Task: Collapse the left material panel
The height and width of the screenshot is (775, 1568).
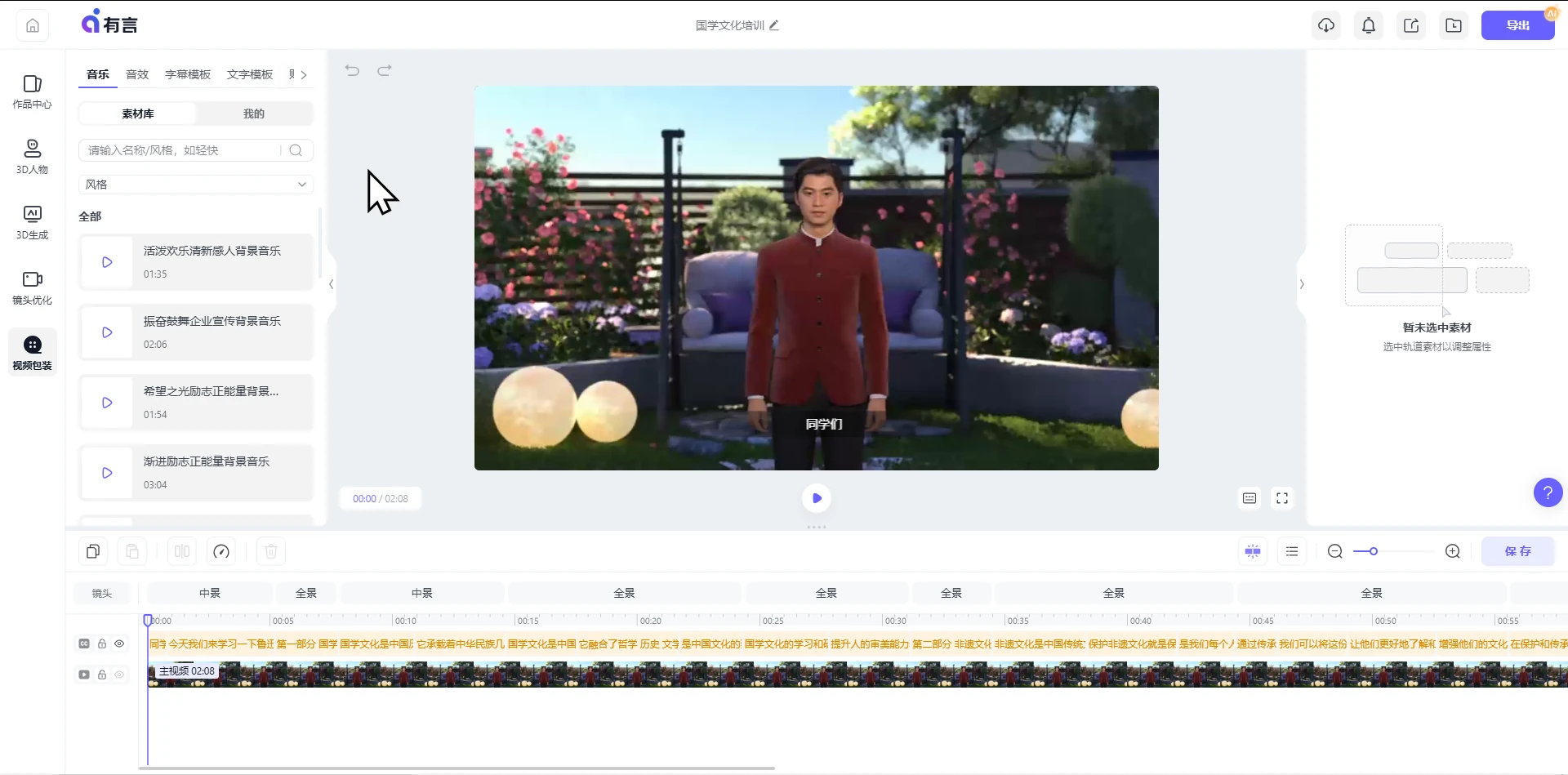Action: click(331, 284)
